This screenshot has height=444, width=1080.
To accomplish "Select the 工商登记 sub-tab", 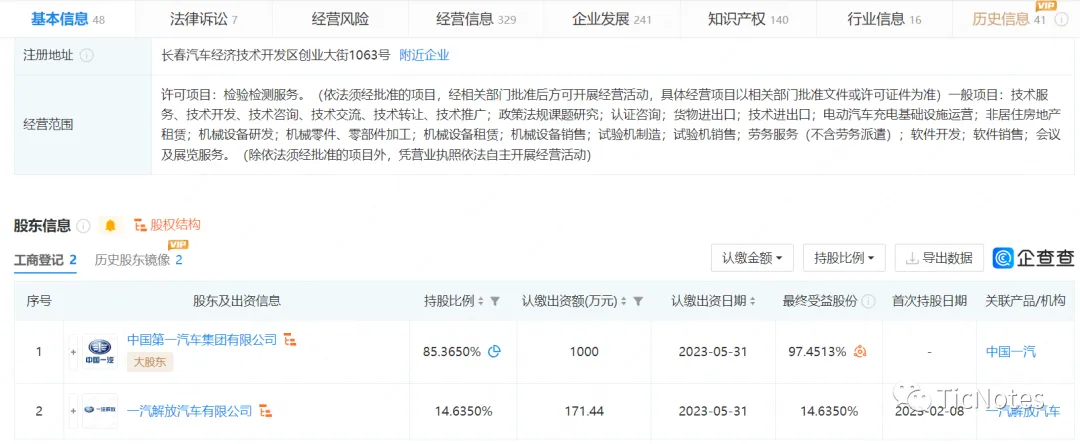I will click(45, 260).
